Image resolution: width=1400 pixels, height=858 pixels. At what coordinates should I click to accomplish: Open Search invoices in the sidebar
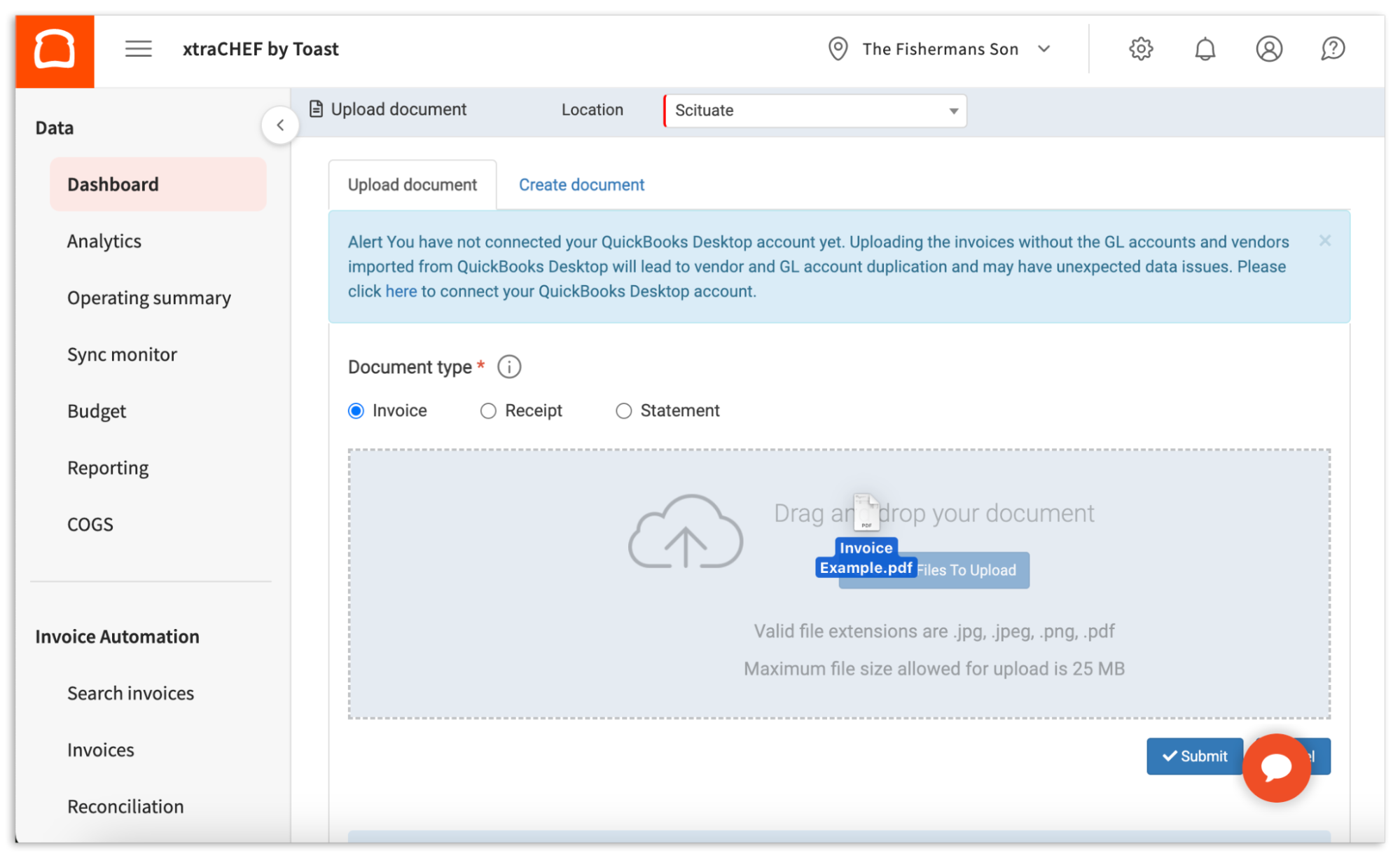130,693
